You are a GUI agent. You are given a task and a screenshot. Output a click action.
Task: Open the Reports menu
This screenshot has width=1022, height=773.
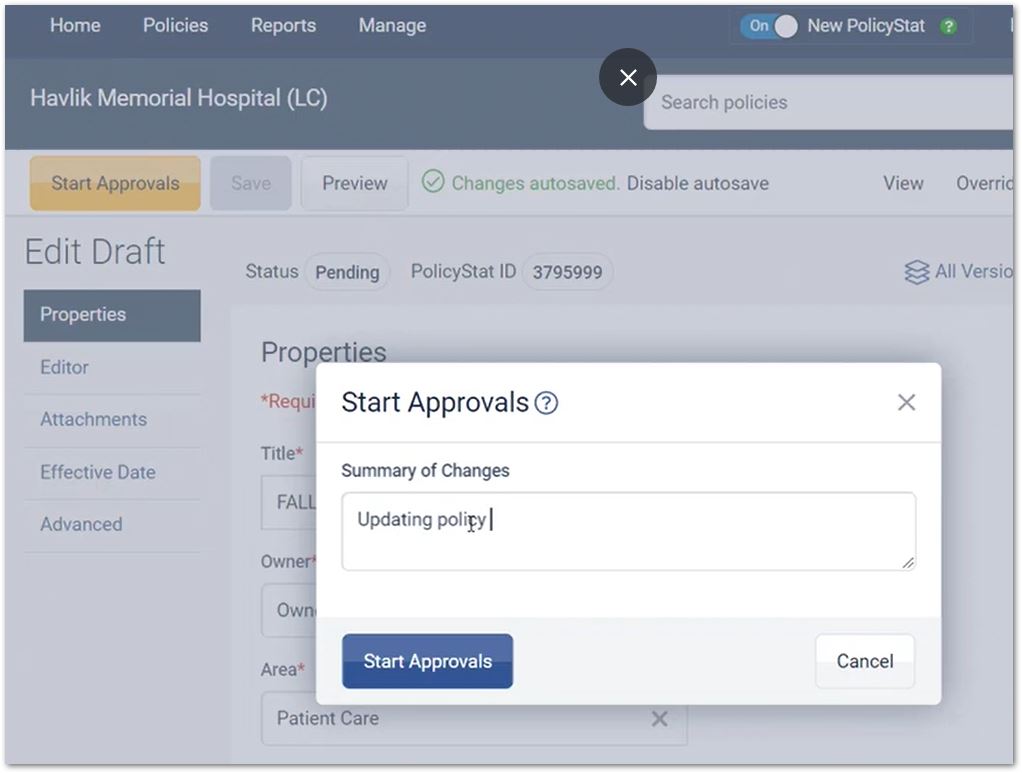(x=283, y=26)
